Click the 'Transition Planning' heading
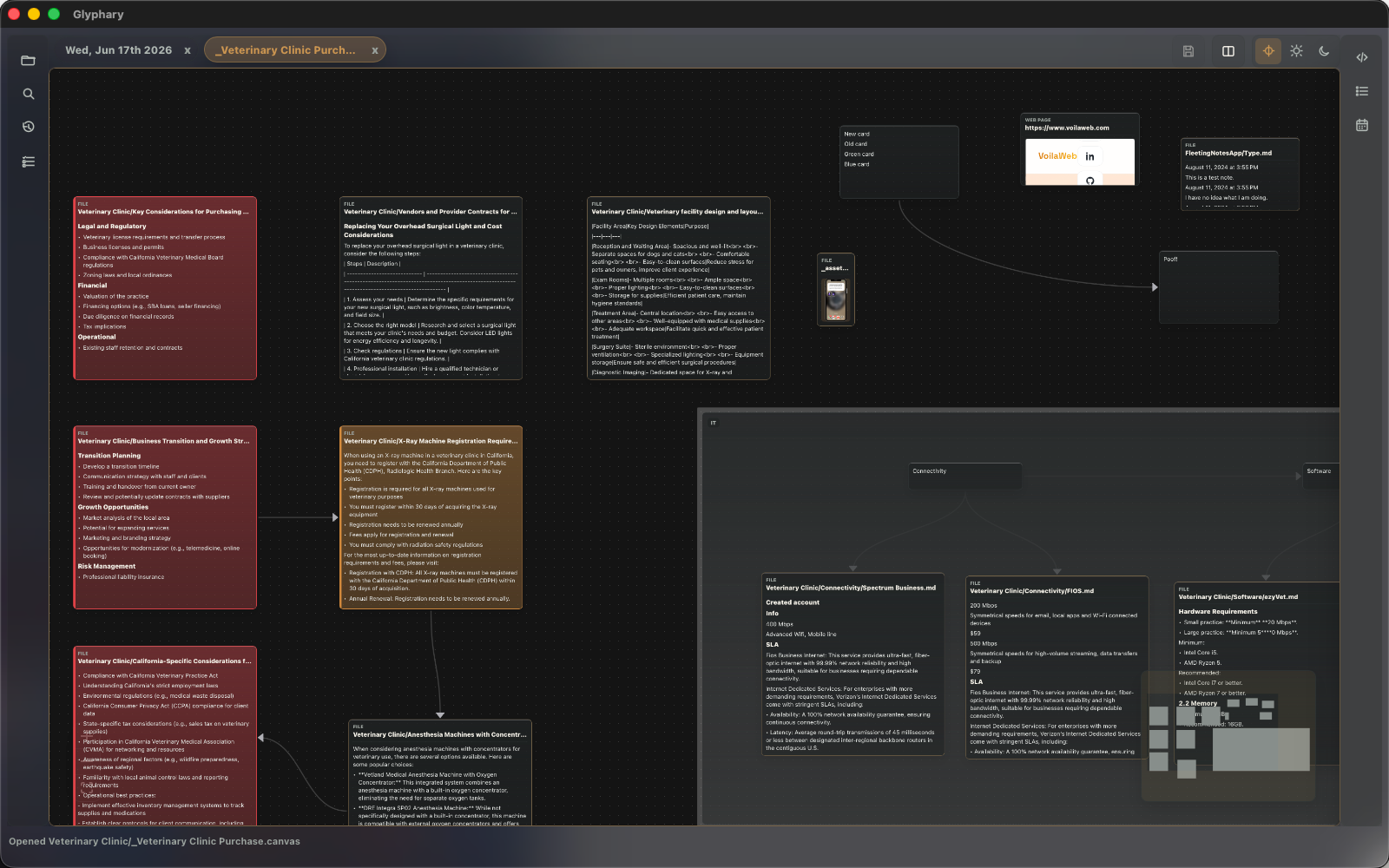The width and height of the screenshot is (1389, 868). [109, 456]
